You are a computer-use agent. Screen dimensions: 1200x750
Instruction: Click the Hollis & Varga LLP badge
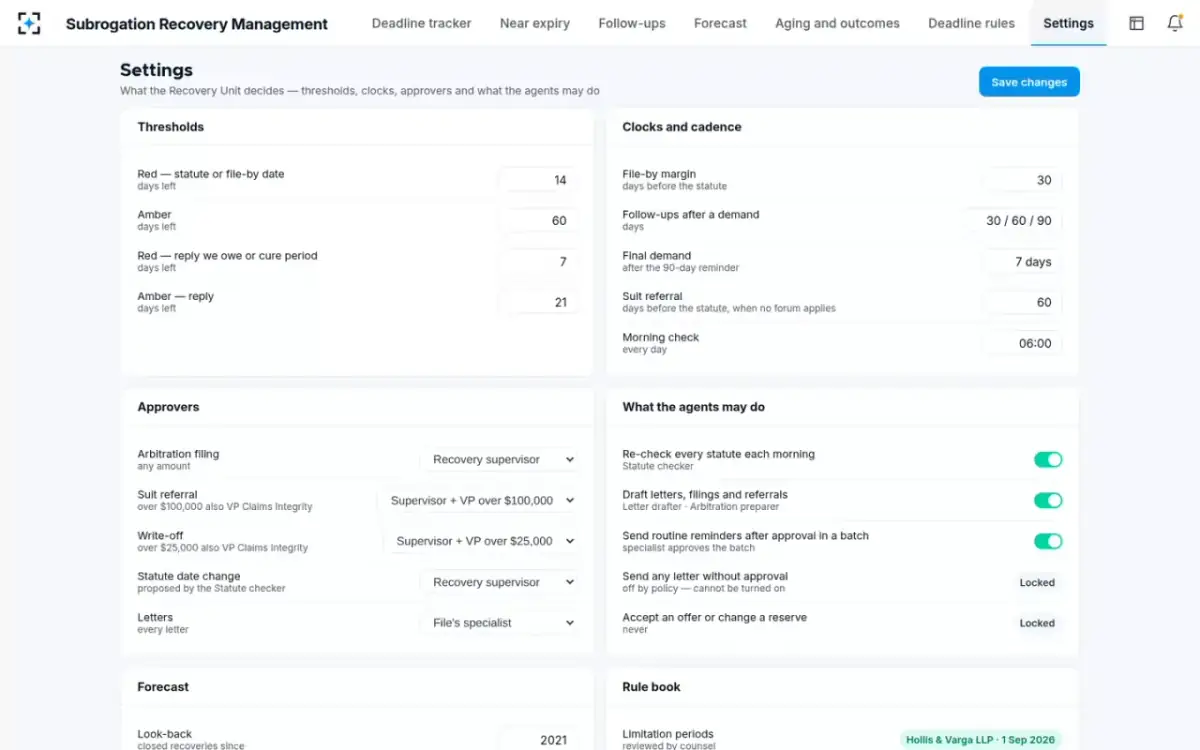pyautogui.click(x=979, y=740)
